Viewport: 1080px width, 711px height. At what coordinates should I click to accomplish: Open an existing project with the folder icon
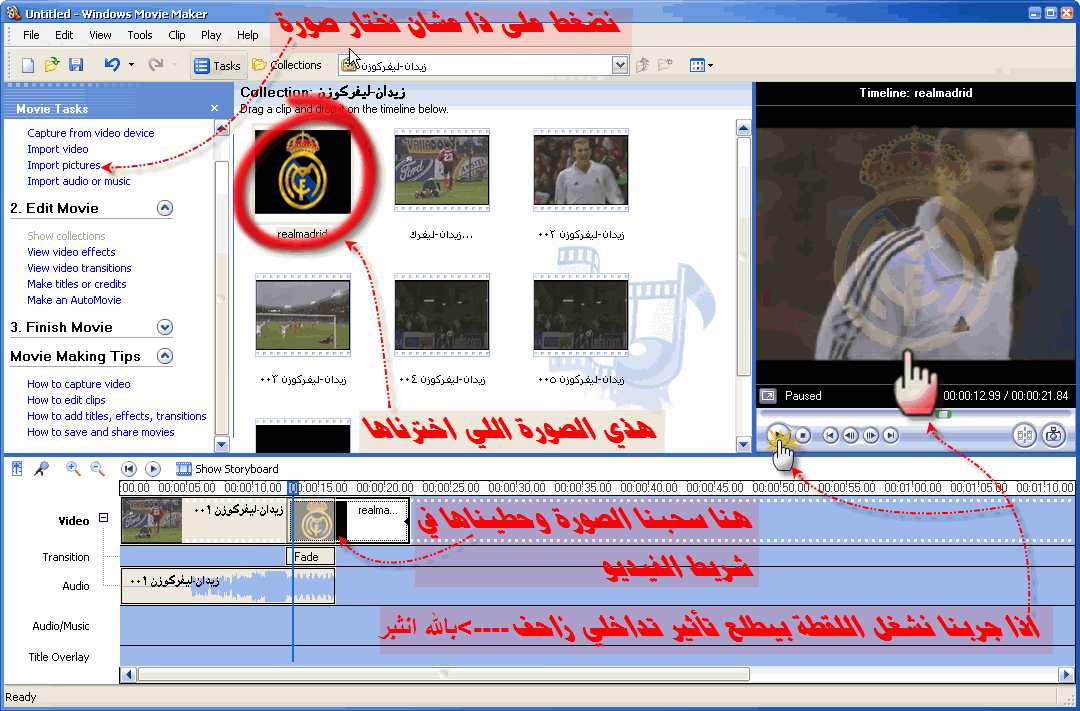coord(52,65)
